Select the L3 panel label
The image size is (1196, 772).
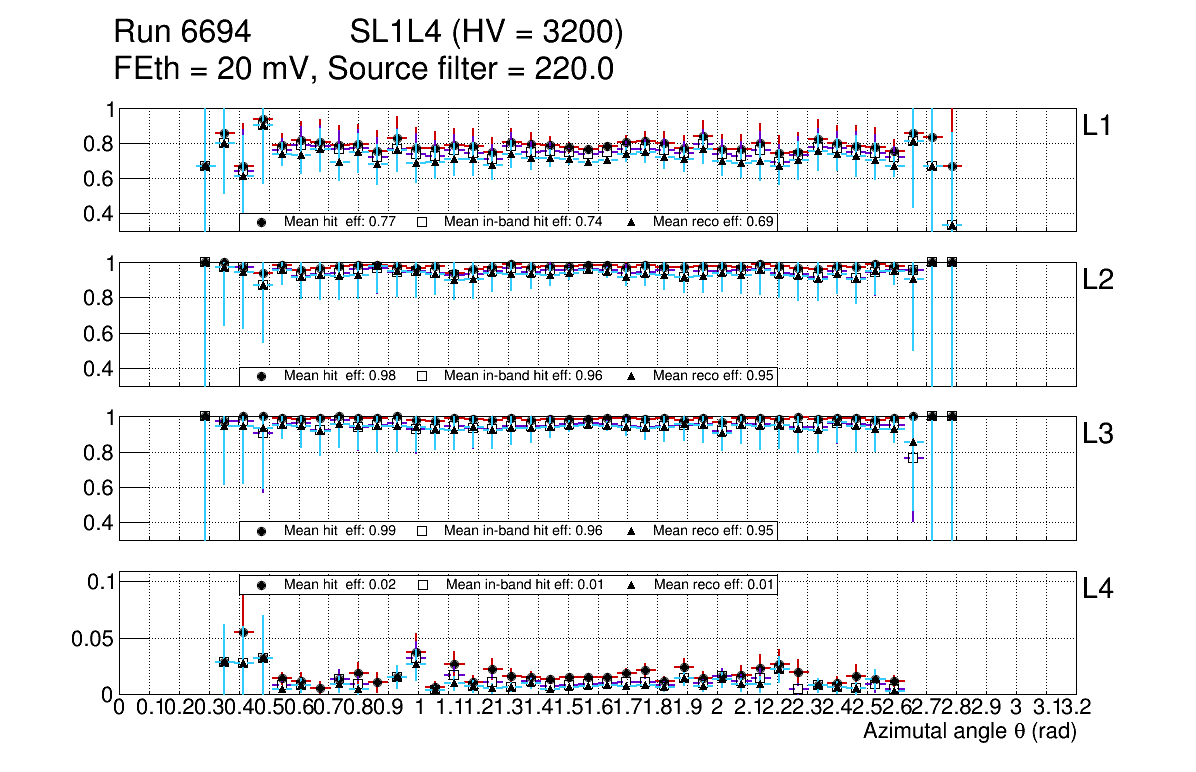pos(1098,435)
